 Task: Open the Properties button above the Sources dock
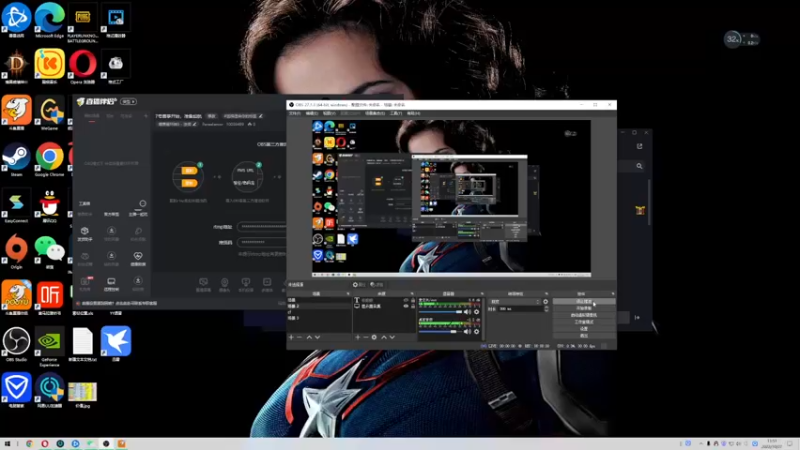click(360, 284)
